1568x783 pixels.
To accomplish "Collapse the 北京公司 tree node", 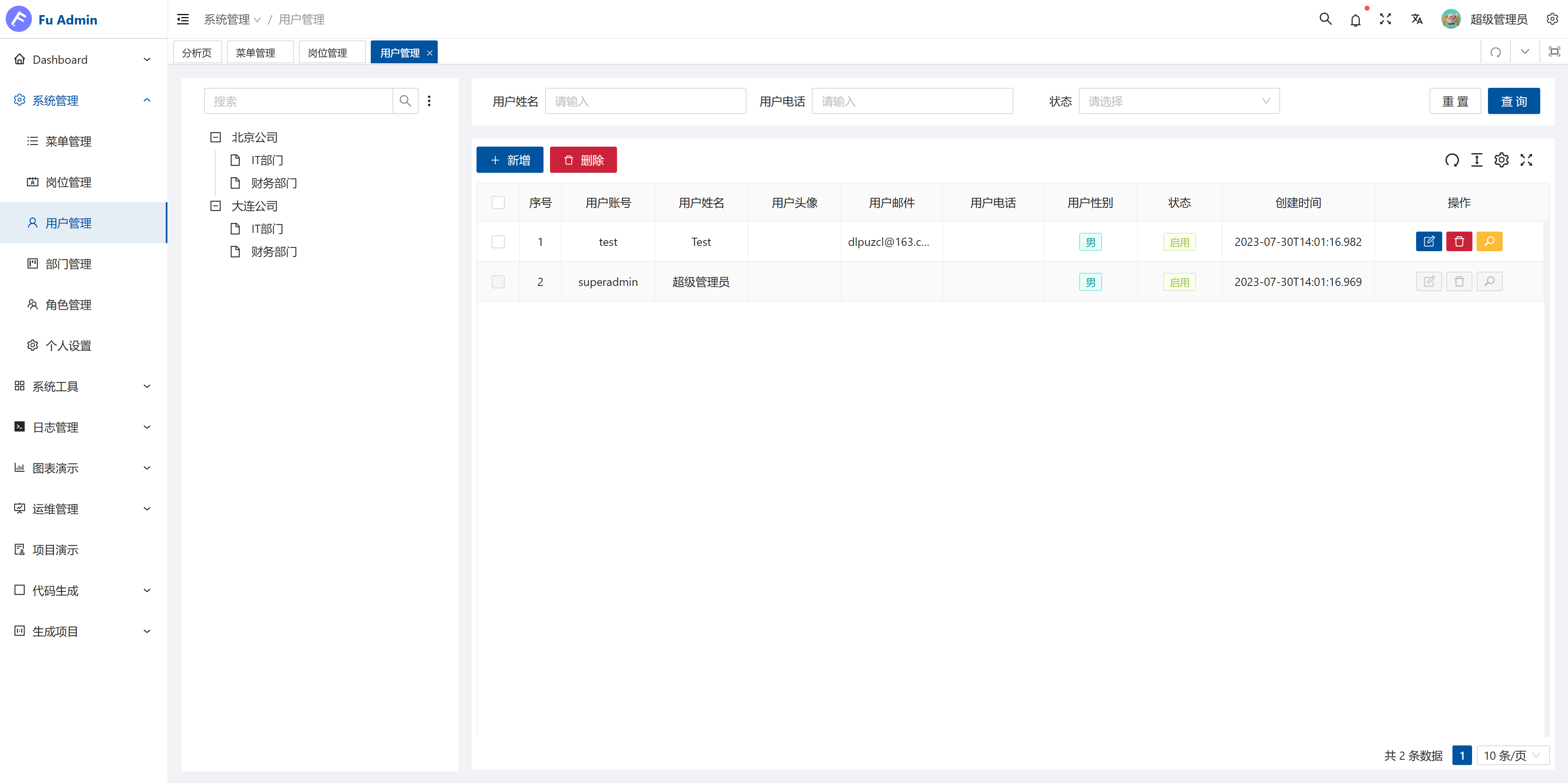I will click(x=216, y=137).
